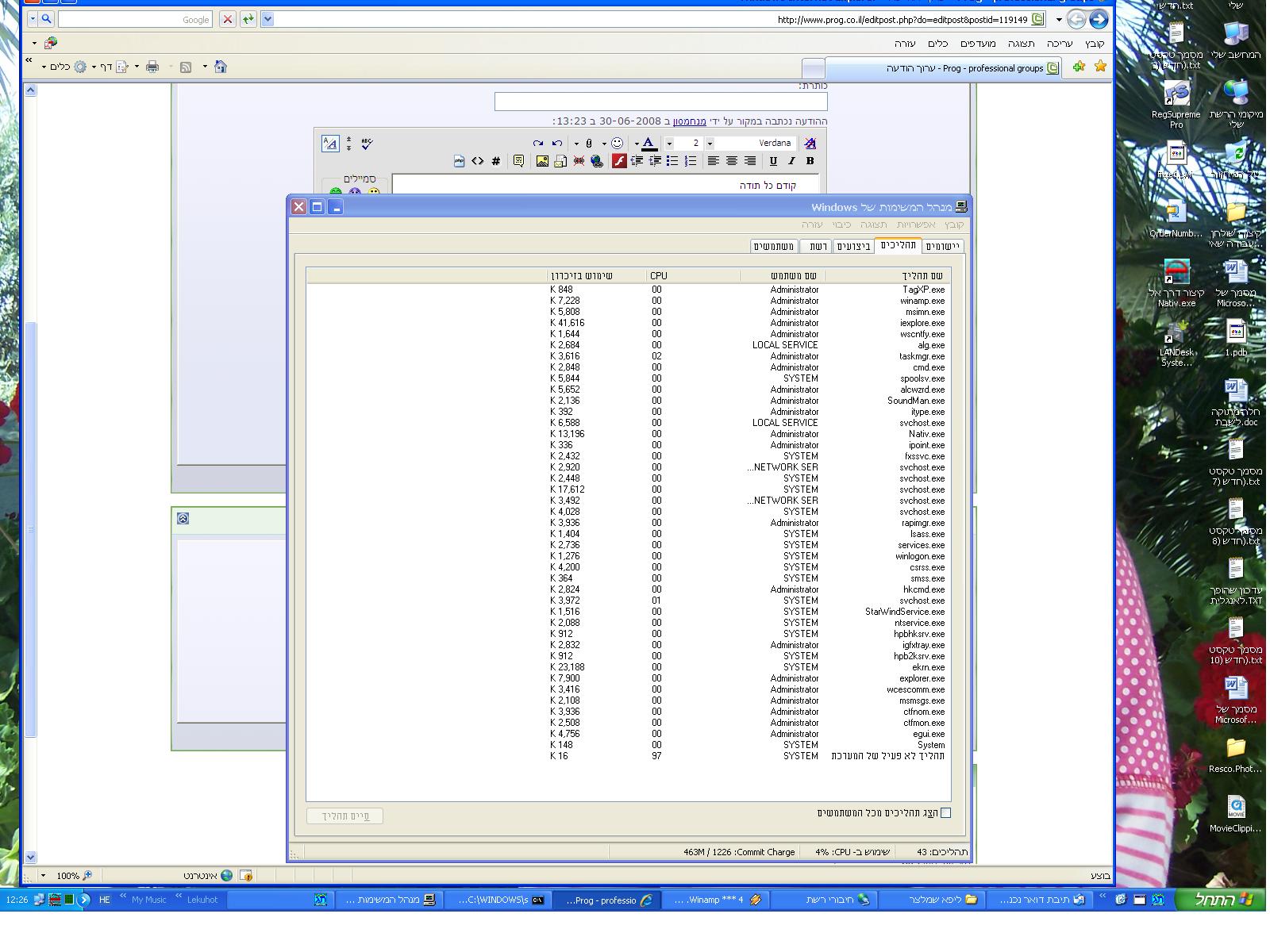Screen dimensions: 1270x952
Task: Open text color picker A button
Action: [648, 144]
